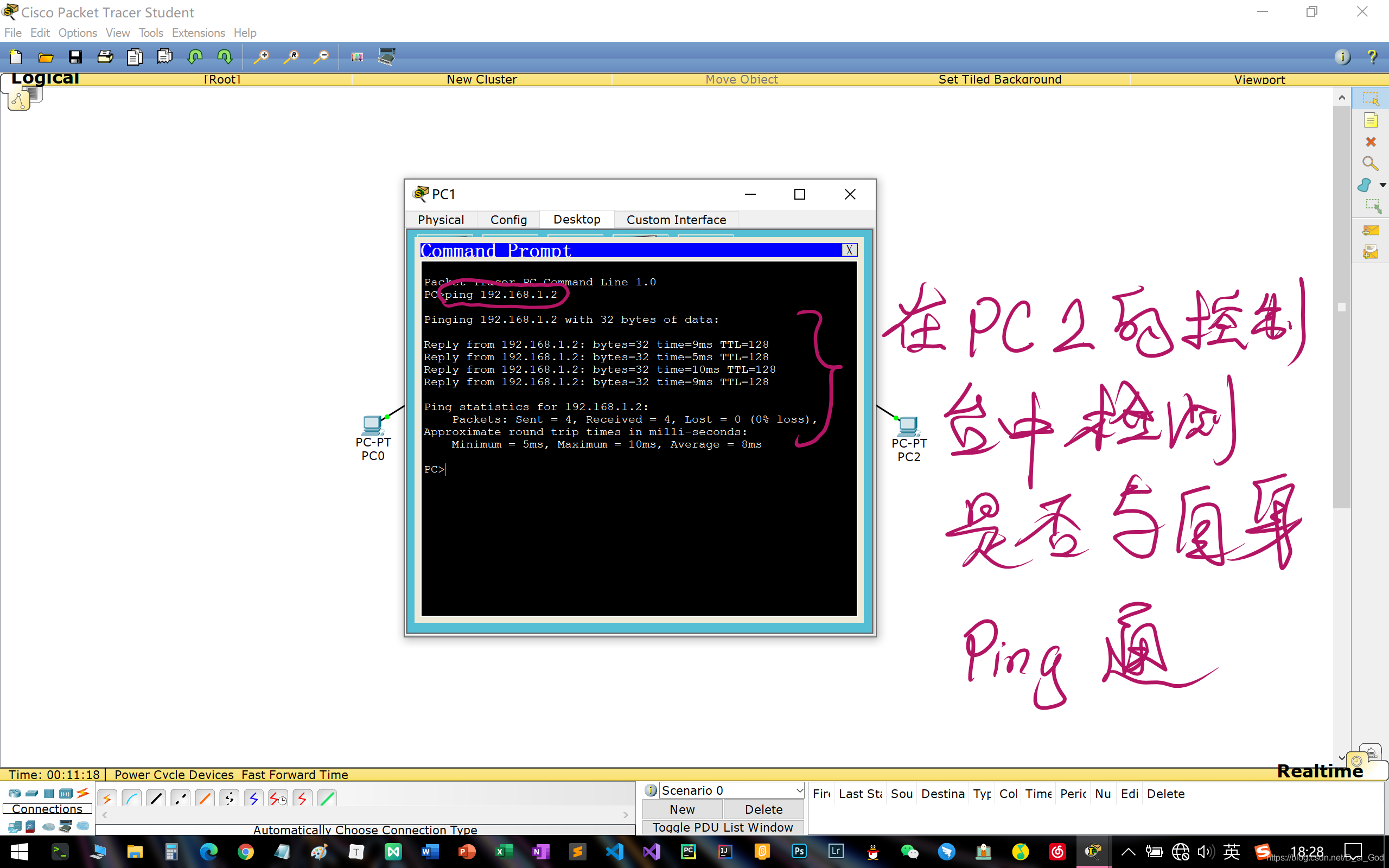Pick automatic connection lightning cable

[107, 799]
